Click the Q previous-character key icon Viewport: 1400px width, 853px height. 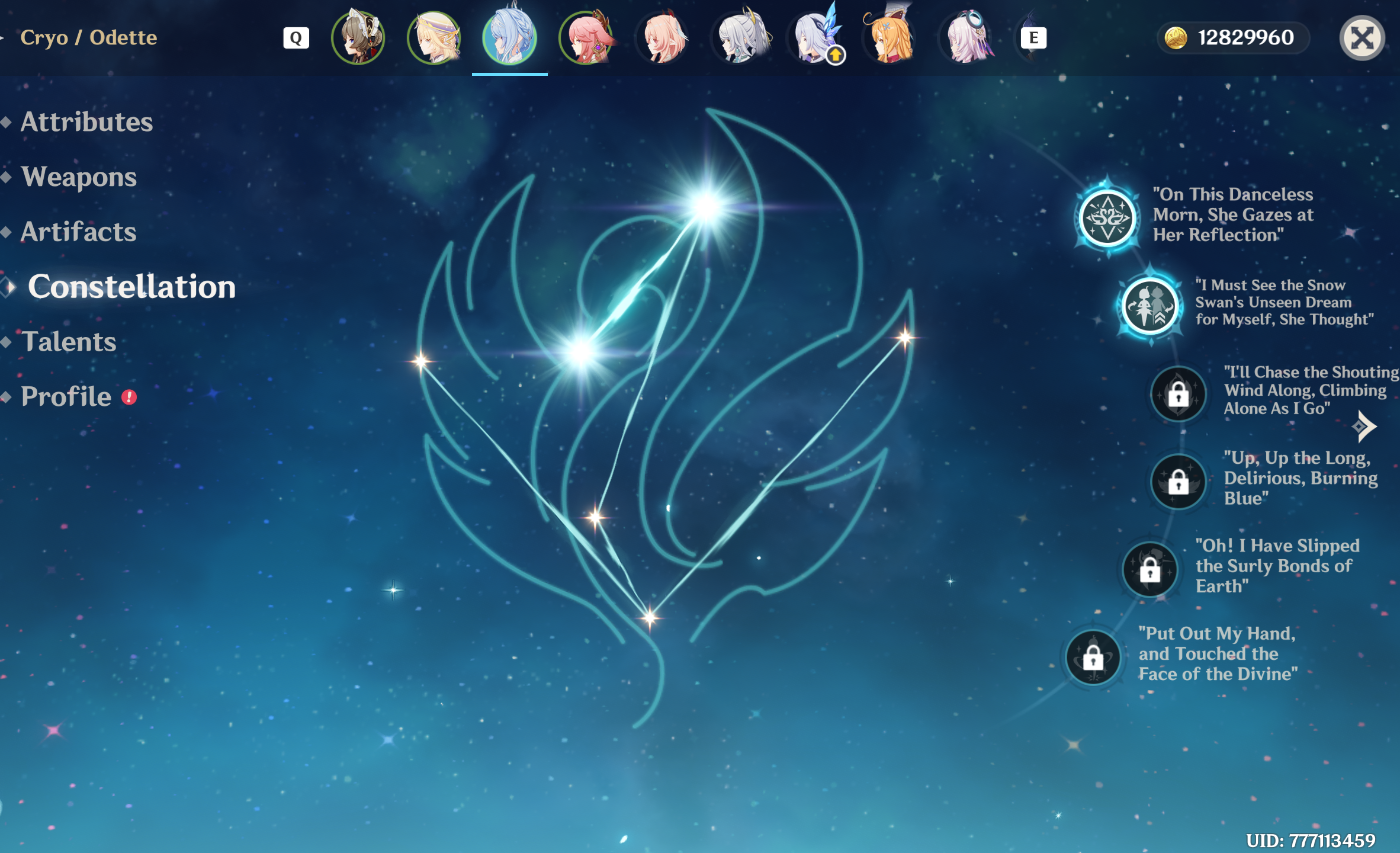coord(296,38)
